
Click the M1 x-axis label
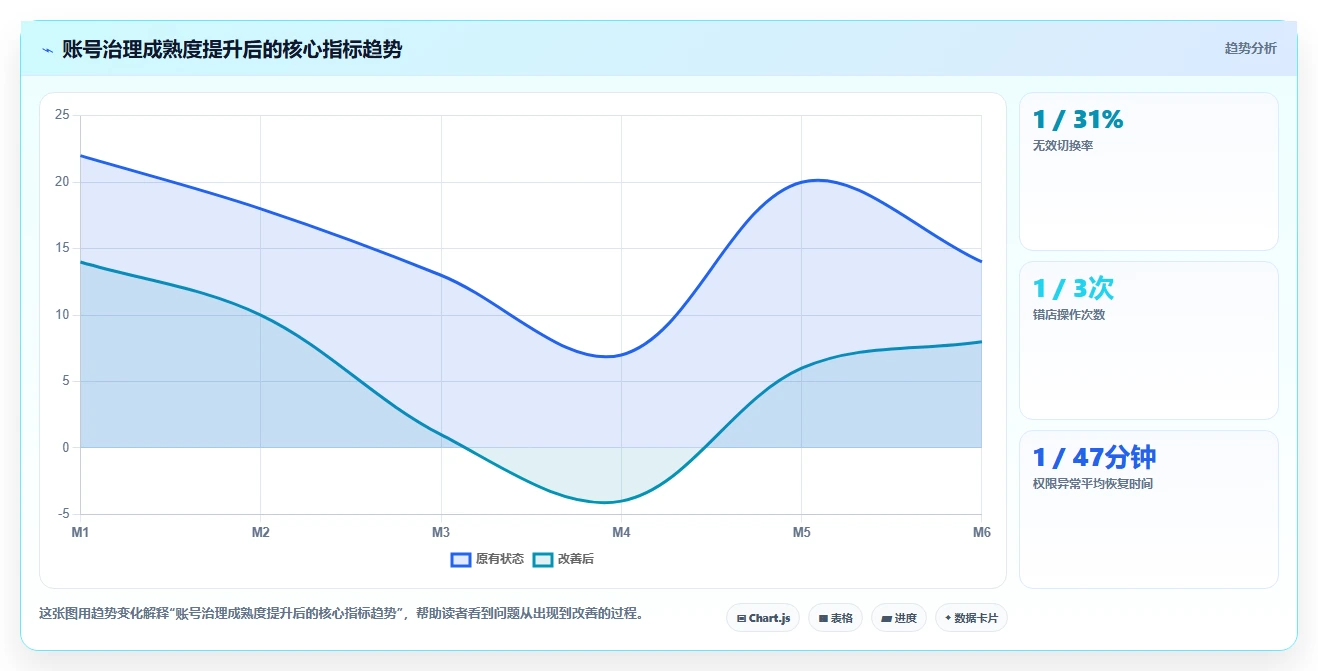80,533
